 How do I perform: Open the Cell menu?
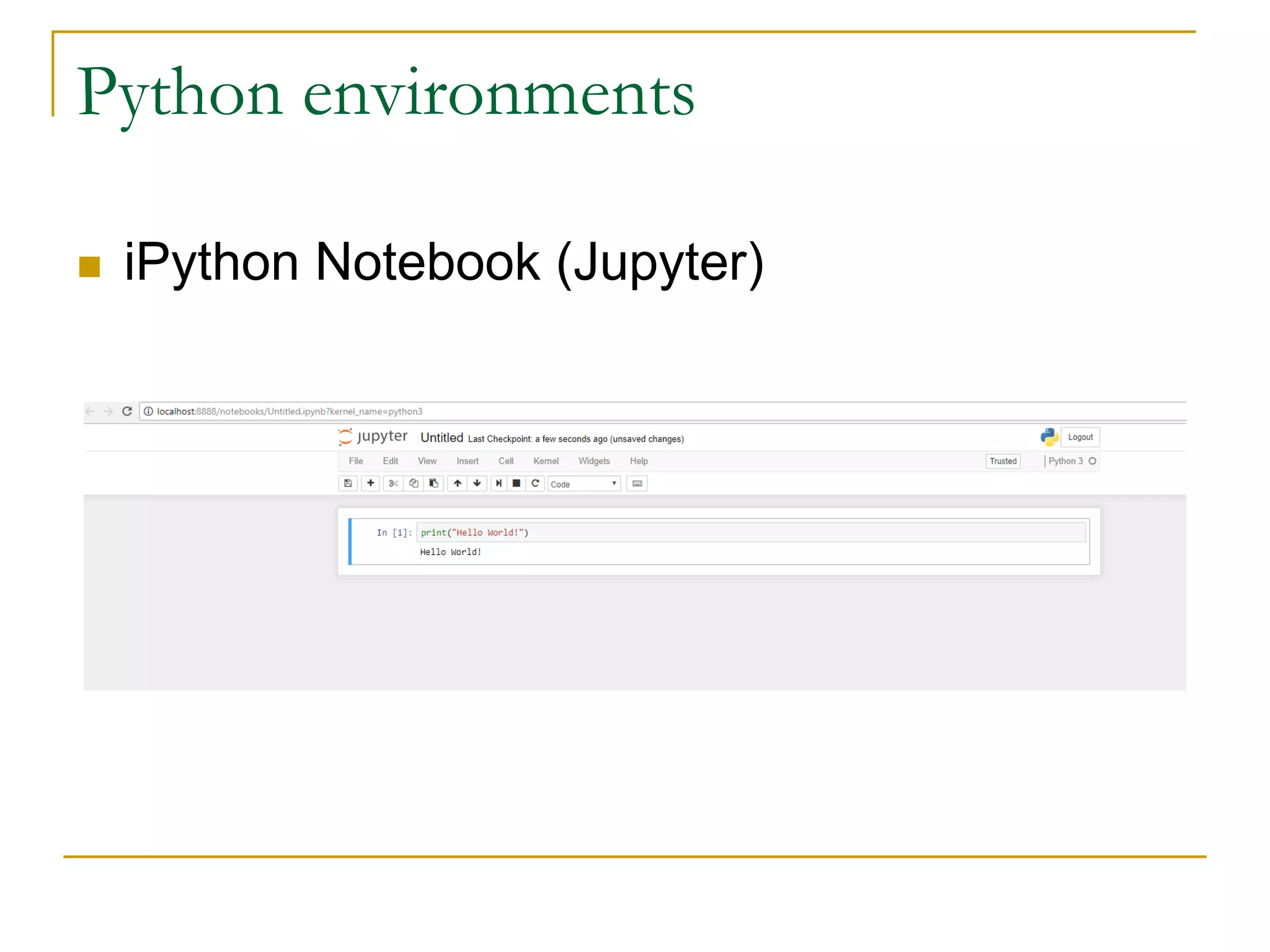[506, 461]
